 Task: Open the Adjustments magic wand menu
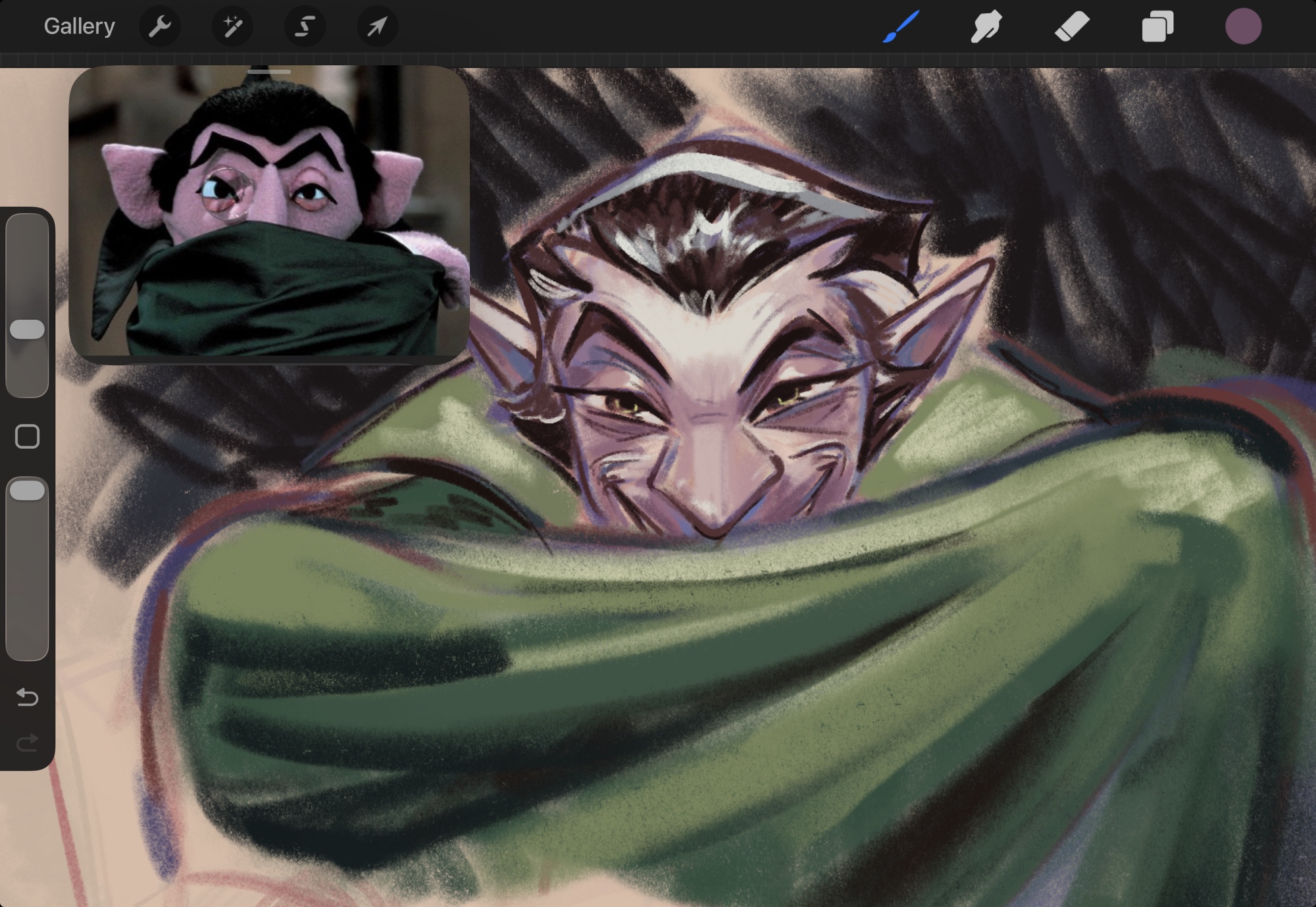[x=232, y=27]
